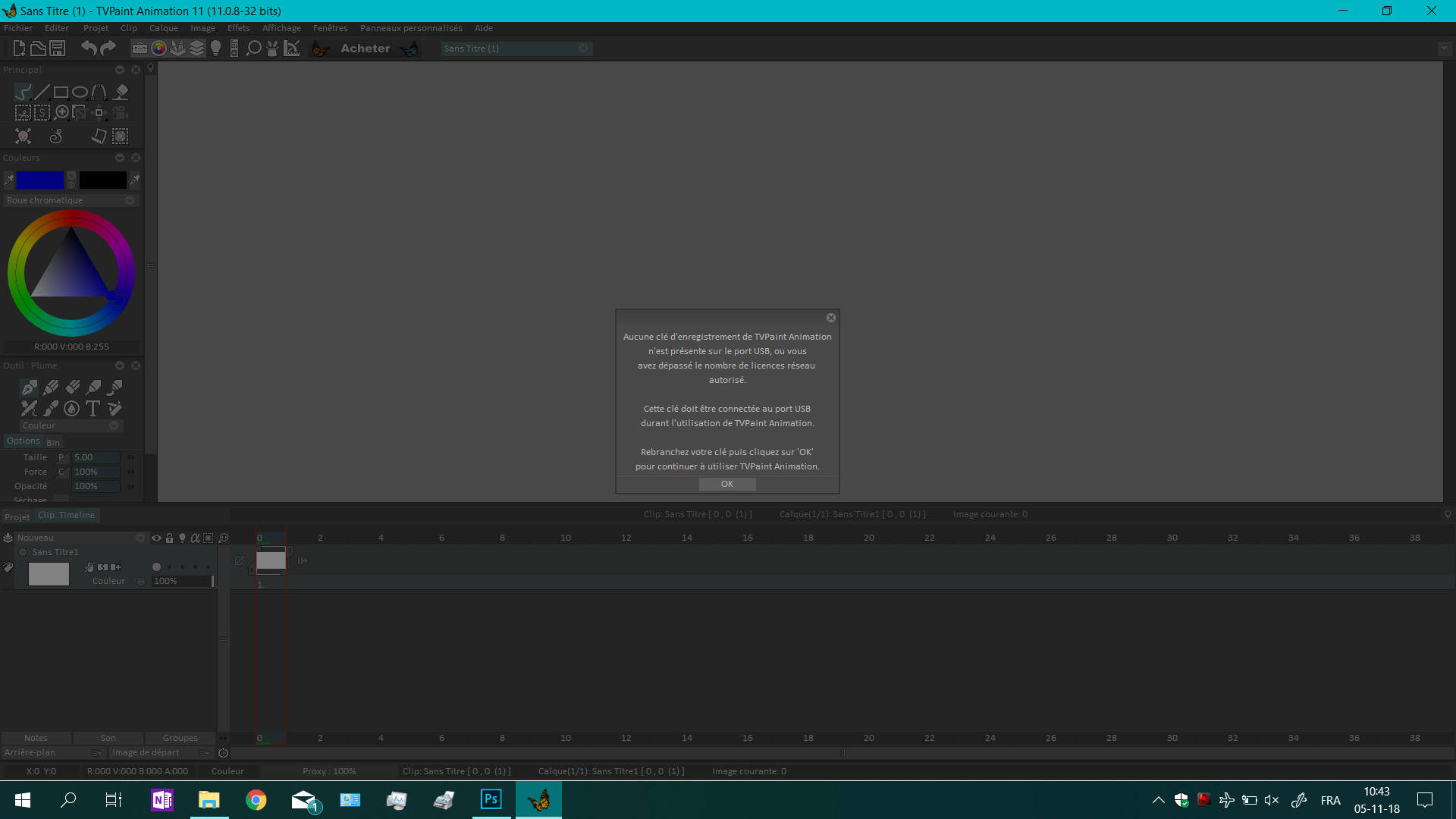Select the spline curve tool

[x=99, y=92]
